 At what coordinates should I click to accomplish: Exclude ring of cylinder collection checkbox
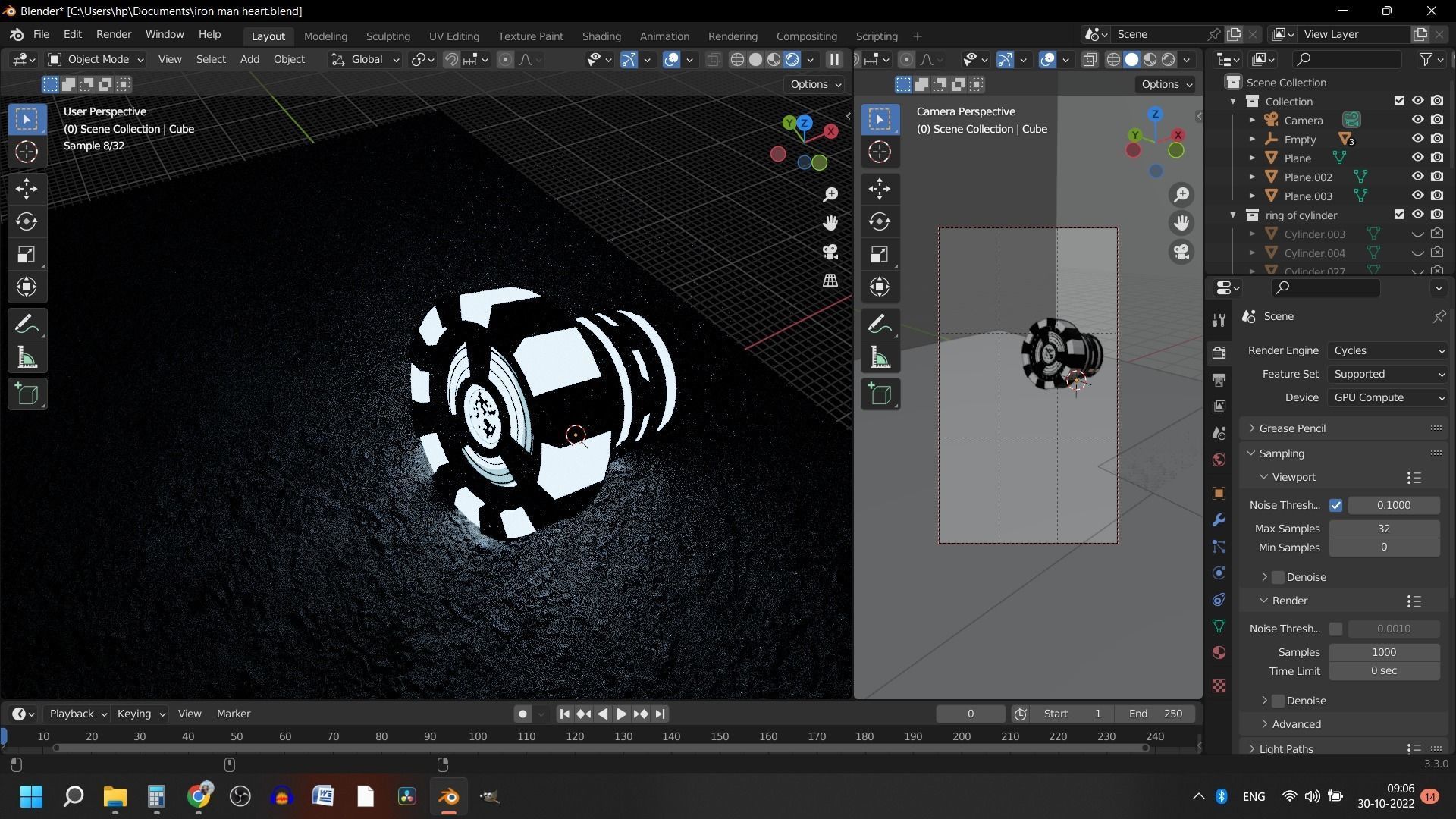pyautogui.click(x=1399, y=215)
